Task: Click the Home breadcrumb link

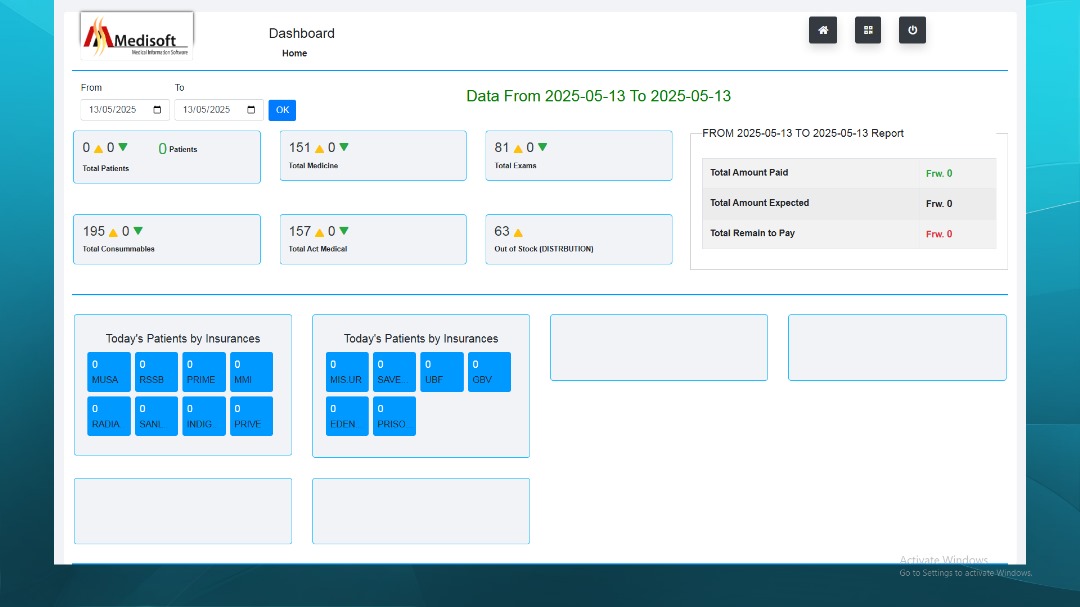Action: click(294, 54)
